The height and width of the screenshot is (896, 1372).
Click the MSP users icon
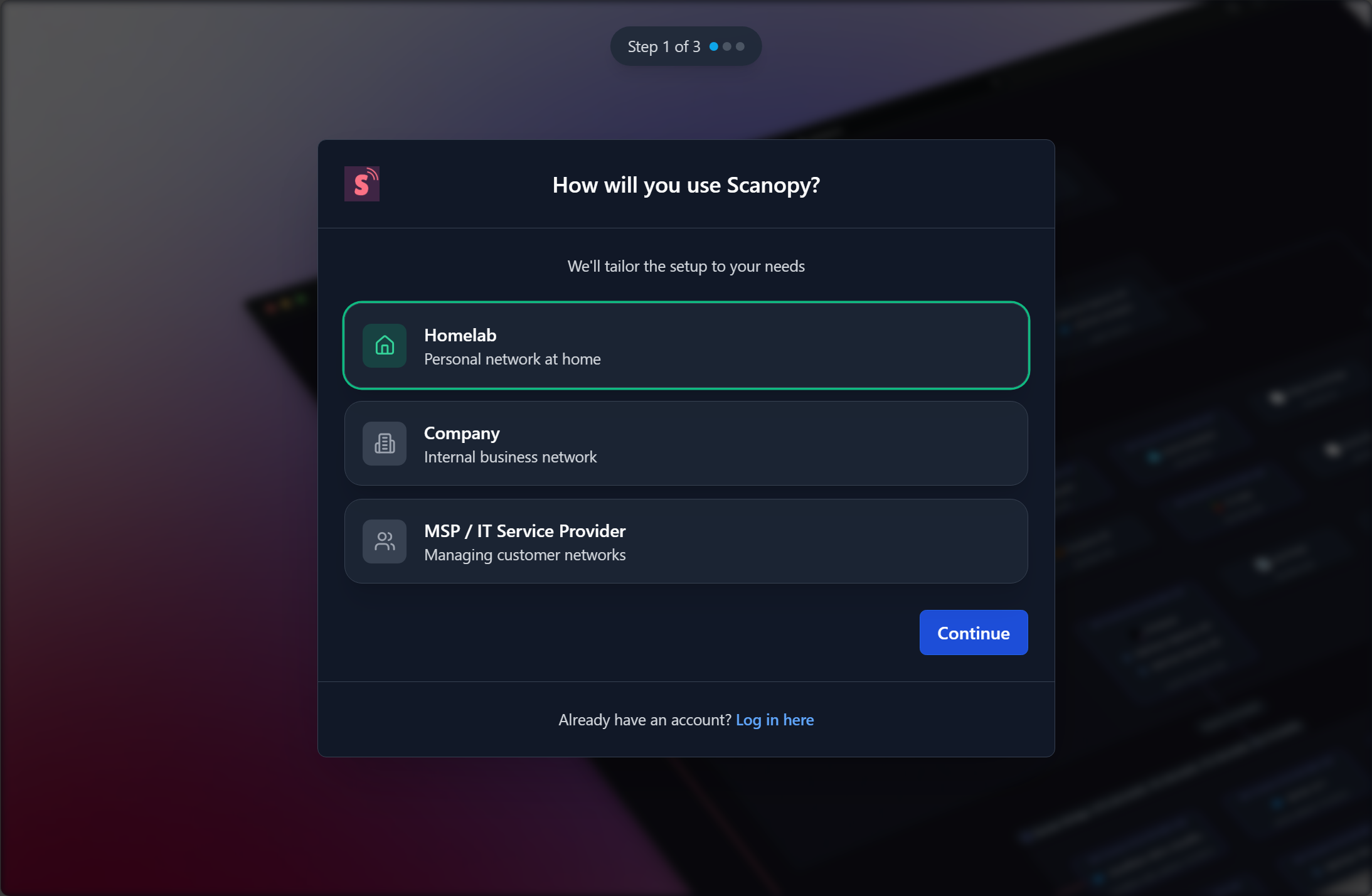tap(385, 541)
